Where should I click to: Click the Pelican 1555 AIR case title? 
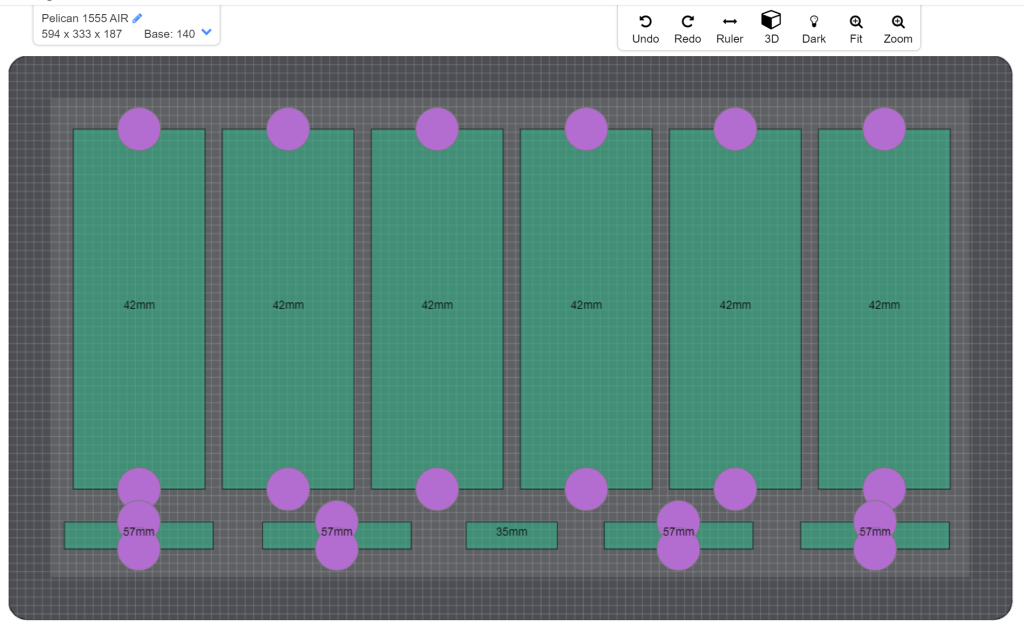[85, 18]
